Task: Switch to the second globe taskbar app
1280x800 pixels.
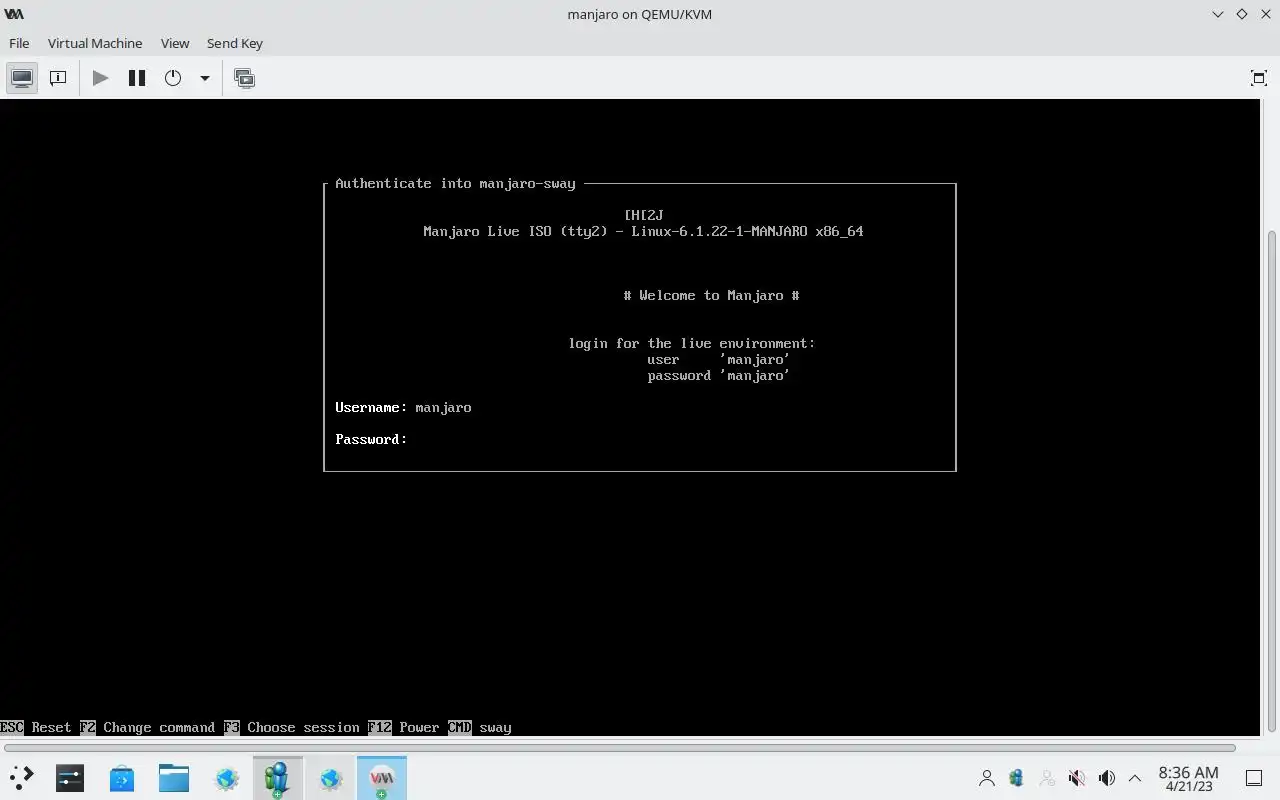Action: point(330,778)
